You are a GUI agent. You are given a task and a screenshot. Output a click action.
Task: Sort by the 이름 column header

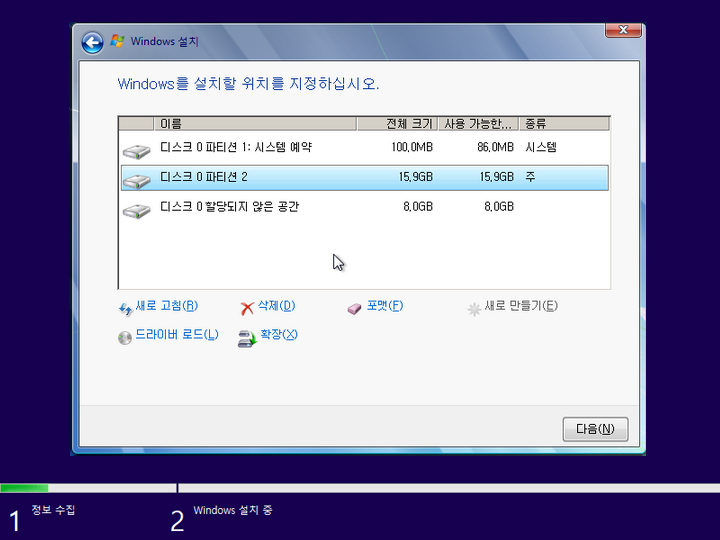(x=255, y=124)
